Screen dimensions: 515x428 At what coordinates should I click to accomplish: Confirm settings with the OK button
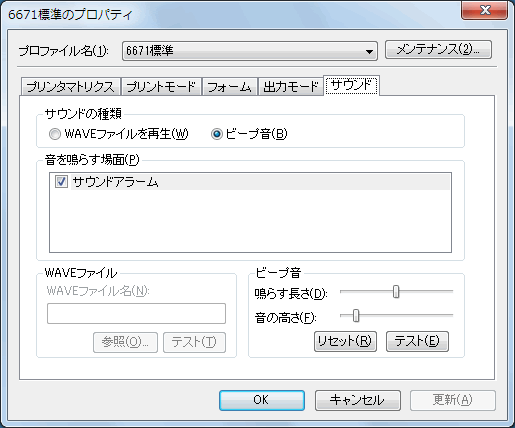(x=262, y=400)
